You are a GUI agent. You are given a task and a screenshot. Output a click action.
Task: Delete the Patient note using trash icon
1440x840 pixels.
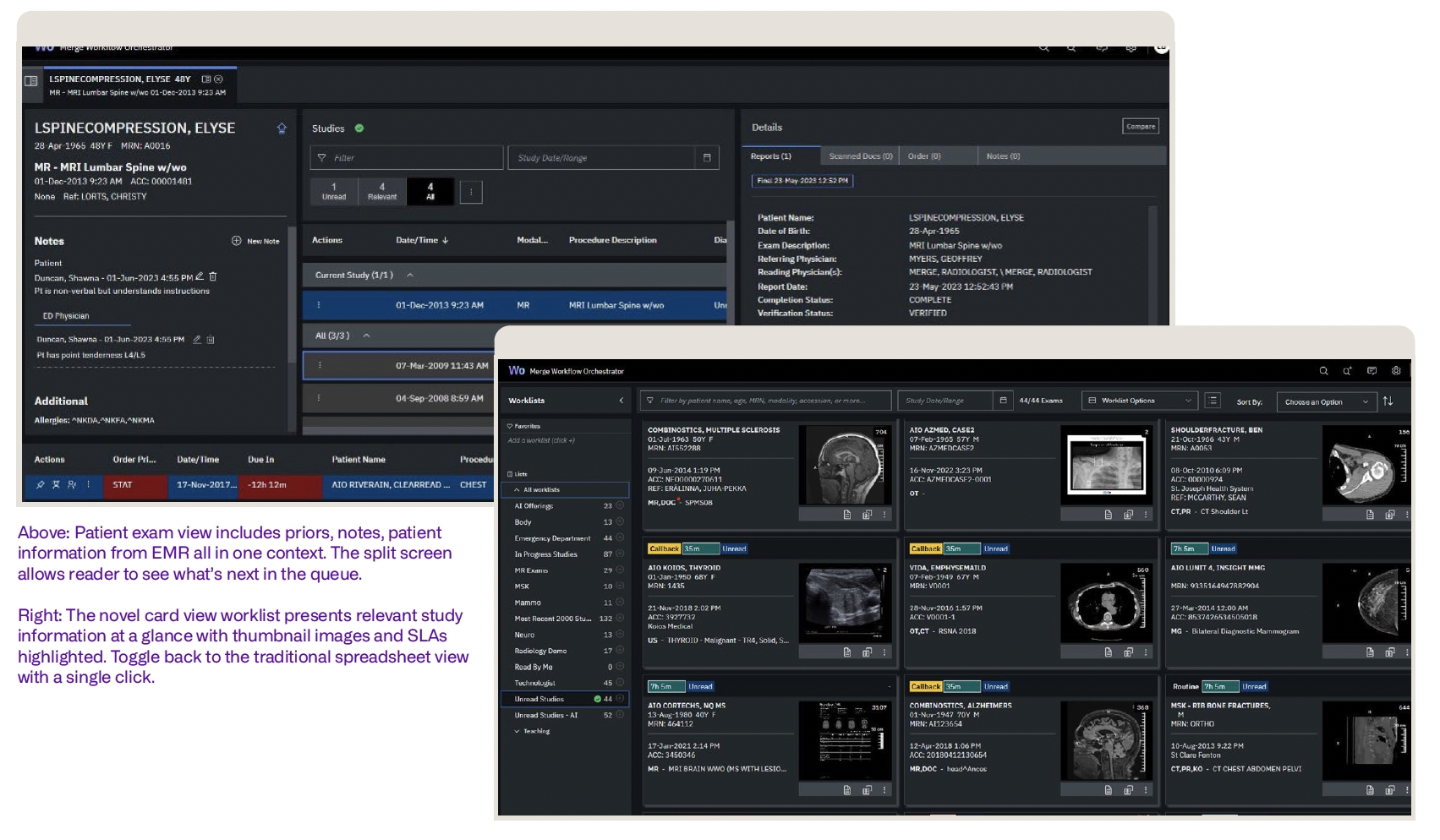tap(213, 276)
